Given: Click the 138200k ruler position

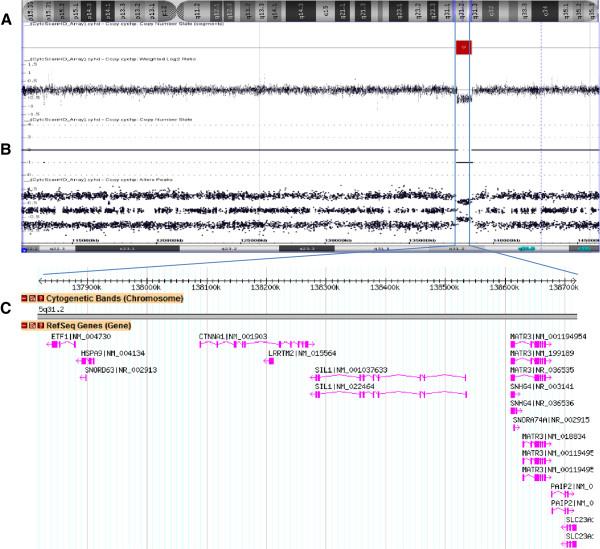Looking at the screenshot, I should (x=266, y=287).
